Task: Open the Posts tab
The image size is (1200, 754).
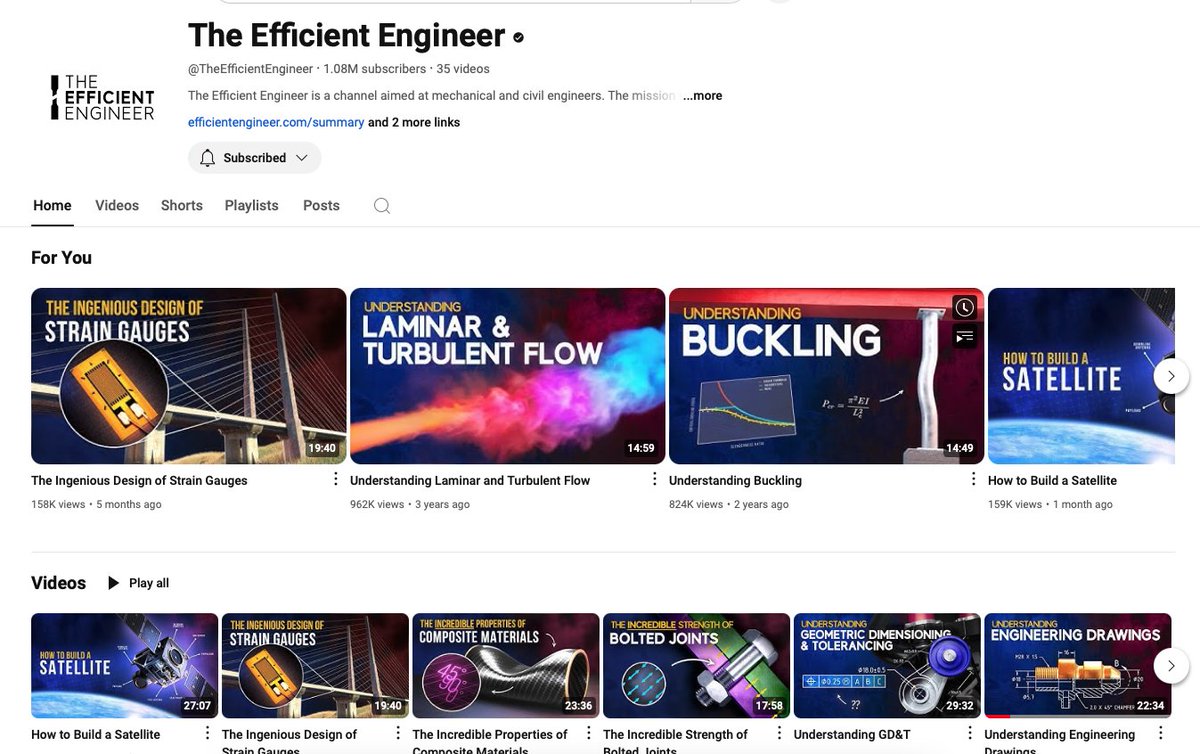Action: click(321, 205)
